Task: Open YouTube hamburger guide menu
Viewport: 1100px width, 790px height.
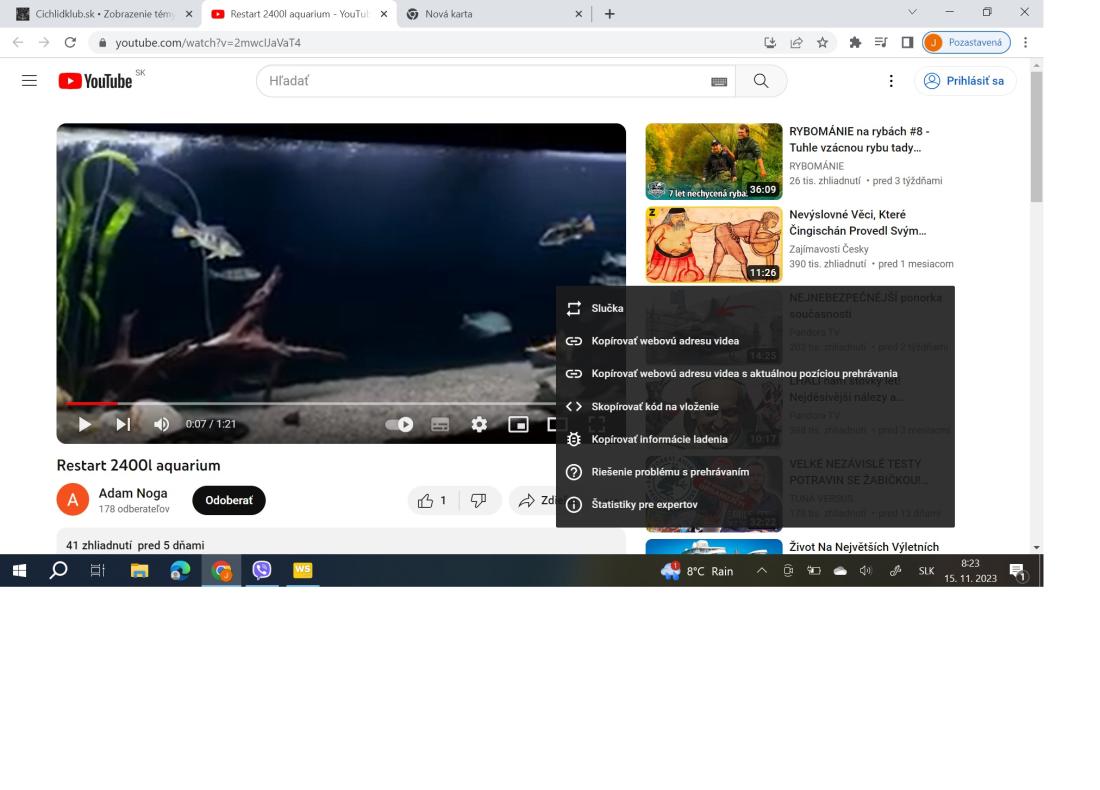Action: tap(30, 81)
